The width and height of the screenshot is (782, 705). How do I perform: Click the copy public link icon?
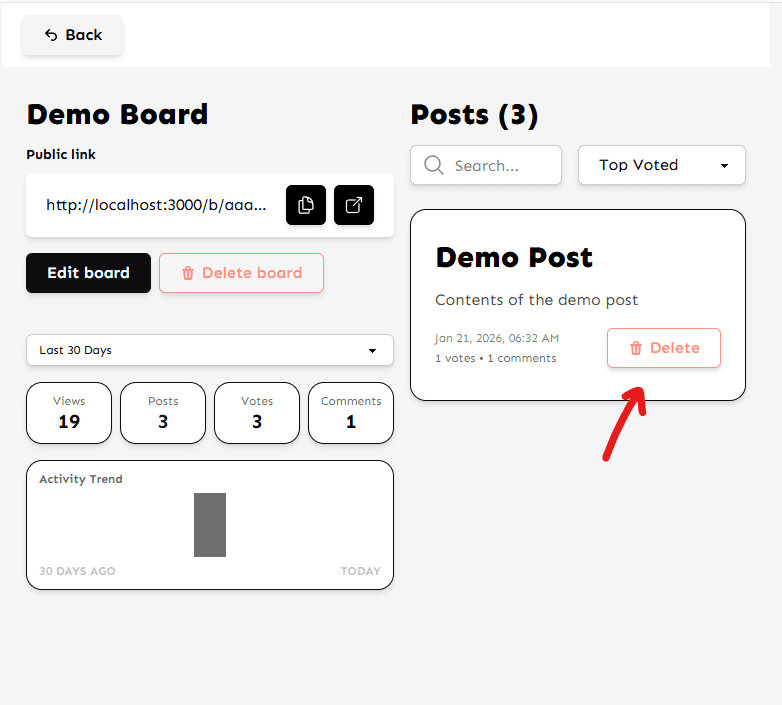pyautogui.click(x=306, y=205)
